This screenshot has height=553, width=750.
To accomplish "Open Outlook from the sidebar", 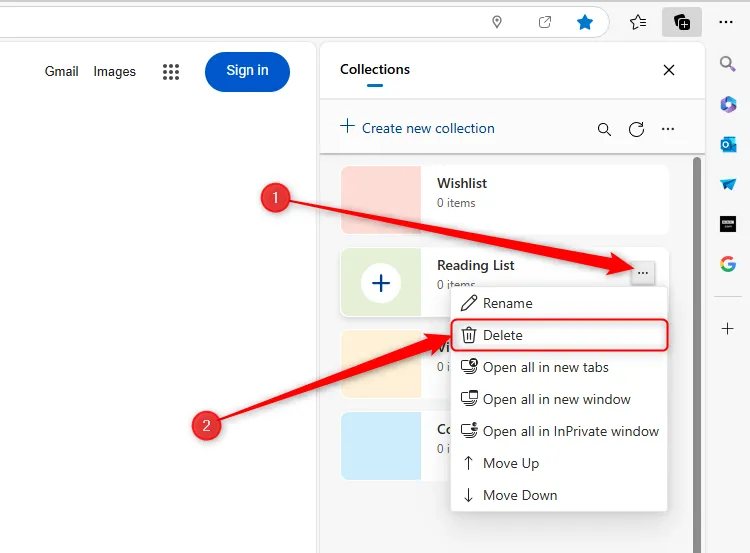I will (728, 144).
